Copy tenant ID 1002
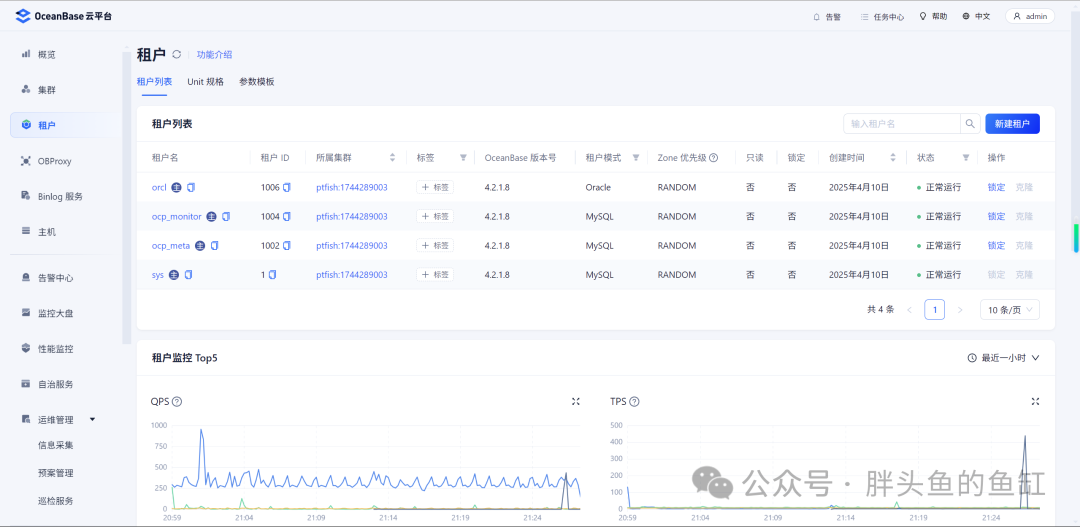This screenshot has width=1080, height=527. 287,245
